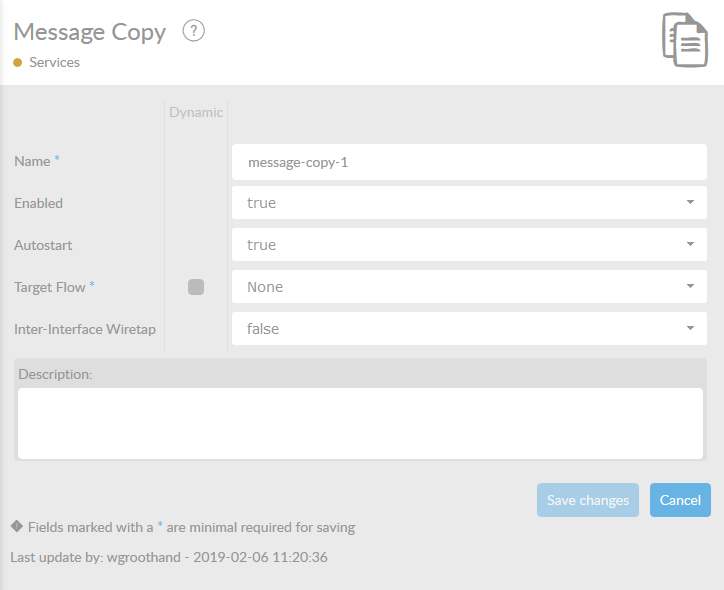Screen dimensions: 724x590
Task: Click the Description section header
Action: 56,374
